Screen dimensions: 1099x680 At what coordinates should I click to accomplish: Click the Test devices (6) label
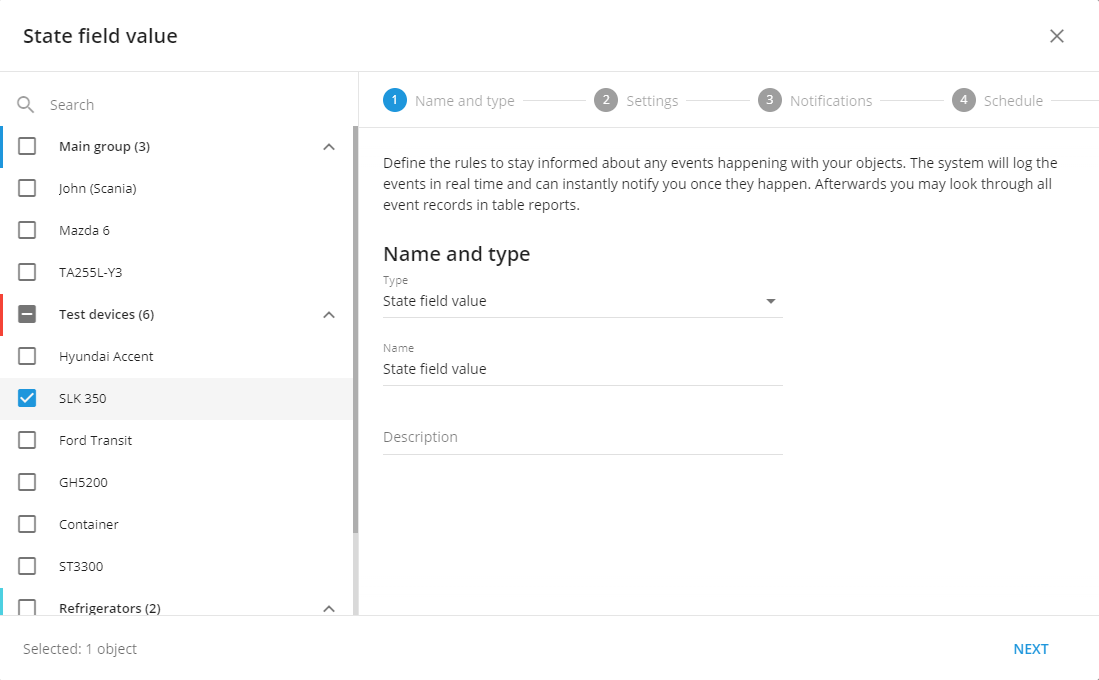point(107,315)
